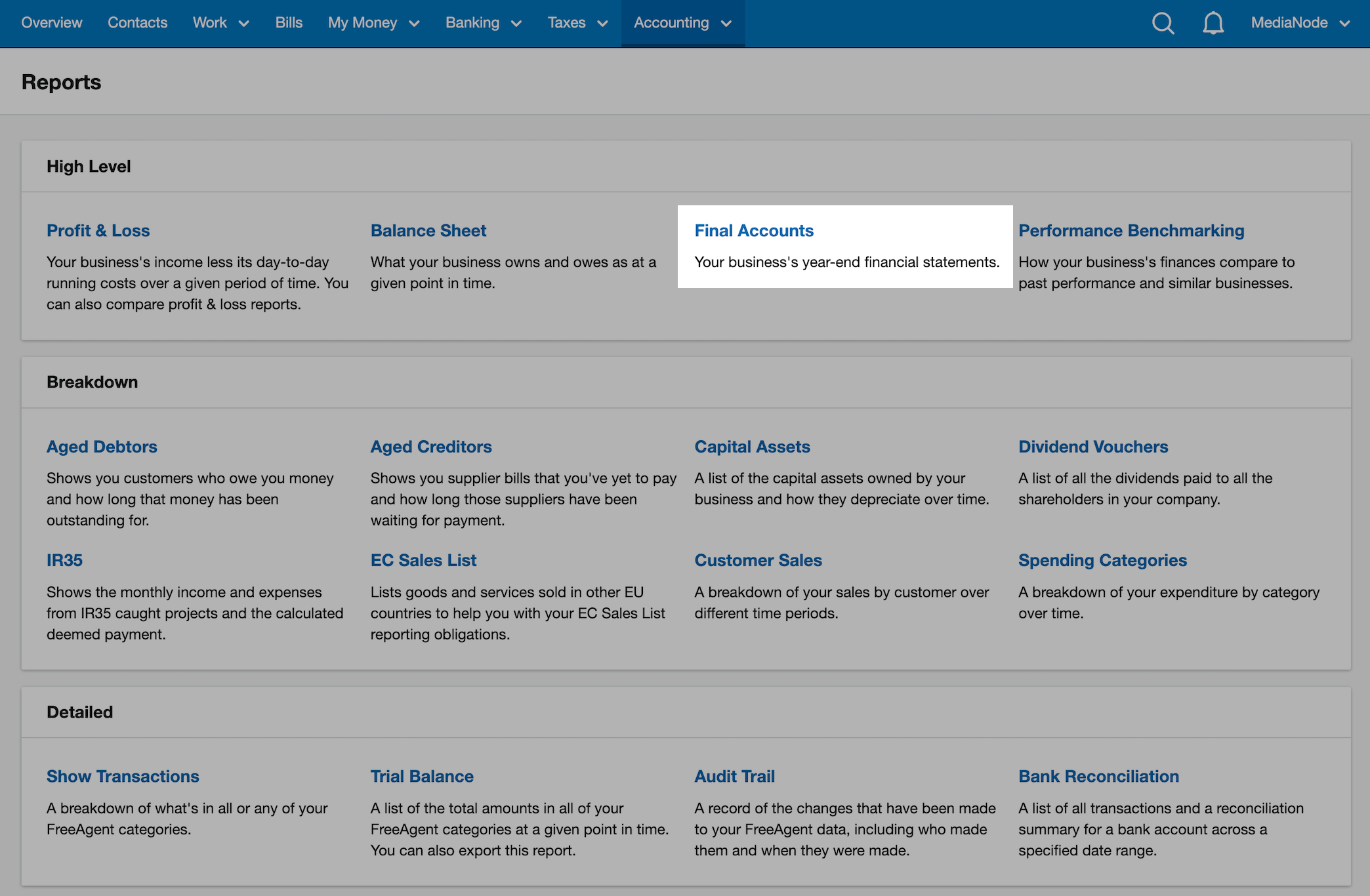1370x896 pixels.
Task: View the Profit & Loss report
Action: coord(98,230)
